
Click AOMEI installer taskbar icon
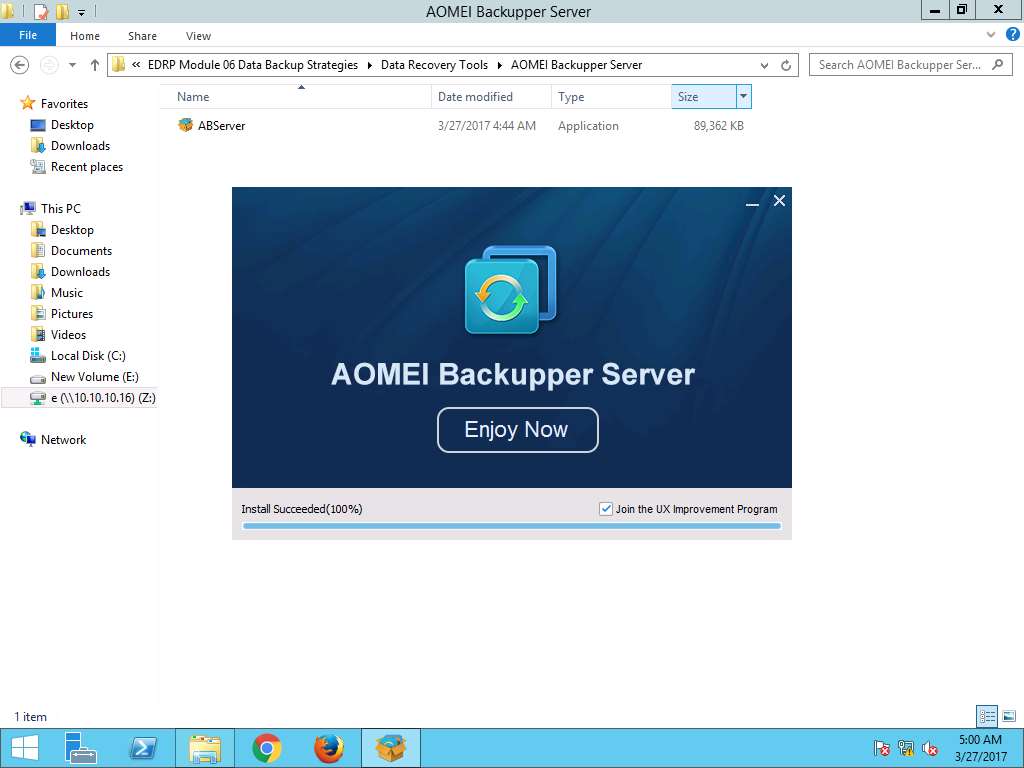coord(391,748)
